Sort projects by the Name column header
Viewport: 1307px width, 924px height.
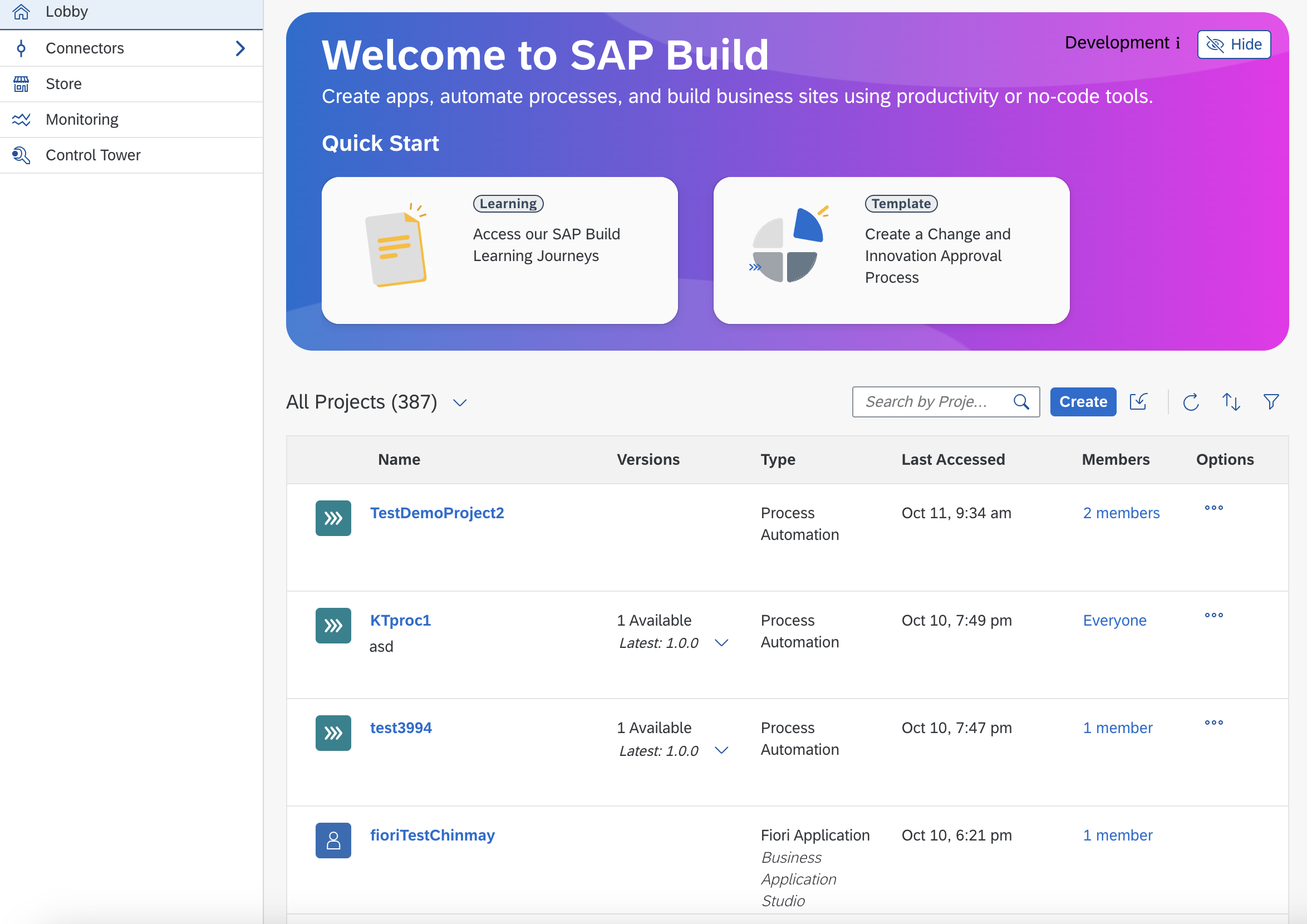coord(399,459)
